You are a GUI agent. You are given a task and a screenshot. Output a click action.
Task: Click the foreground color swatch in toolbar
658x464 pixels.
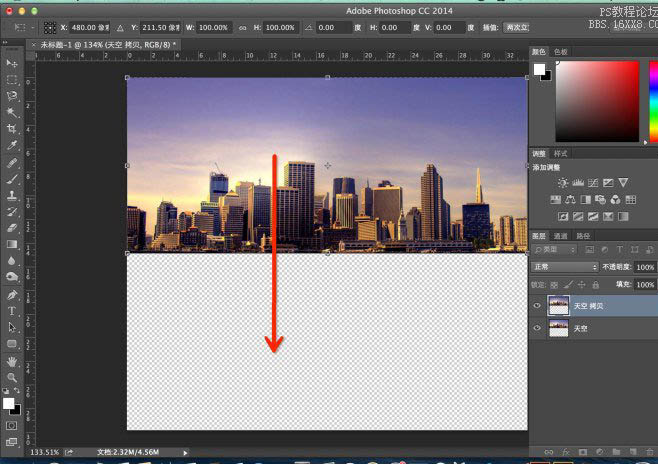(8, 403)
